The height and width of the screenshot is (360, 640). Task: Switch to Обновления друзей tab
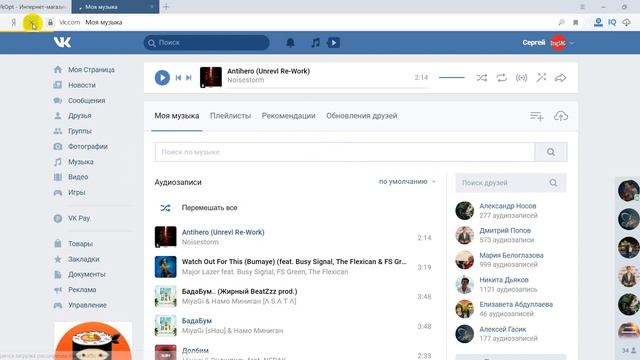[362, 116]
